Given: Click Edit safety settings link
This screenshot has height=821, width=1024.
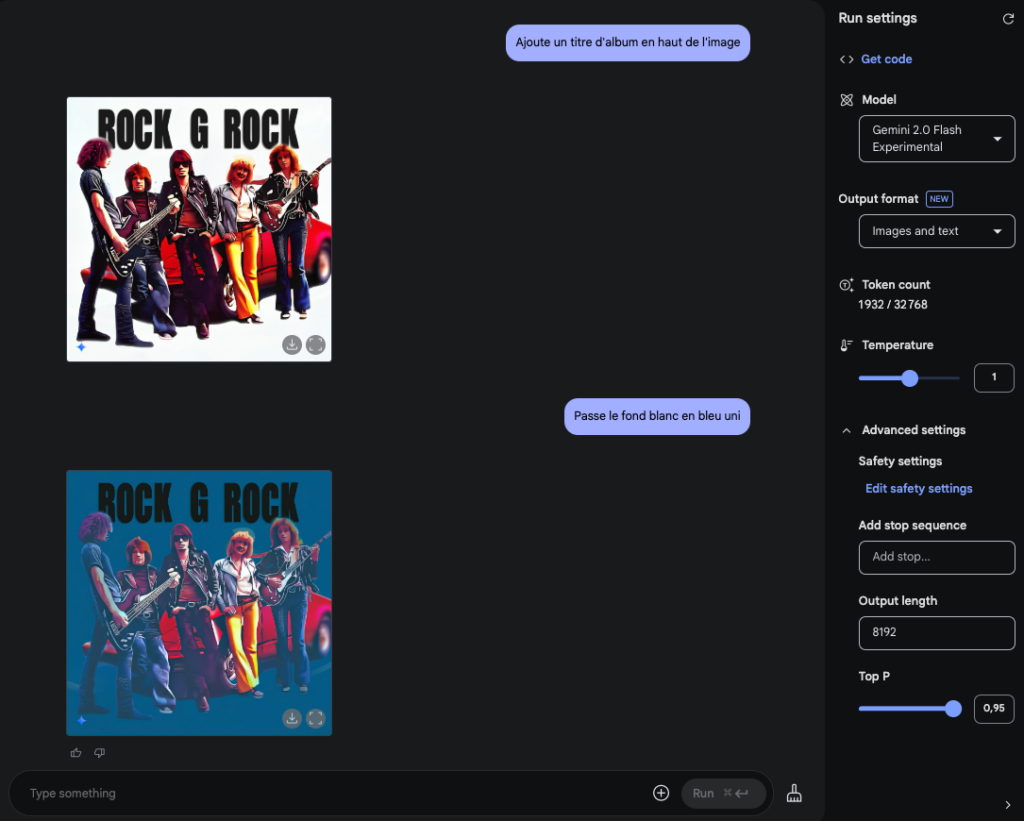Looking at the screenshot, I should 918,489.
